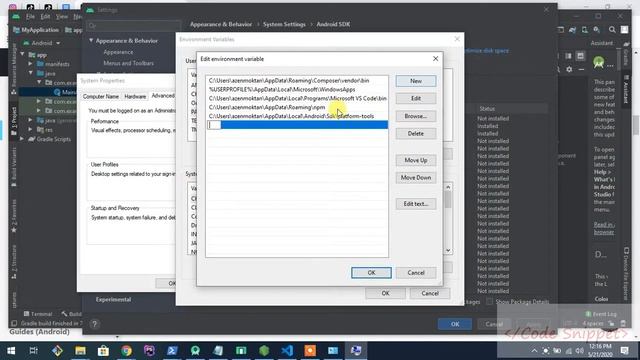Confirm with OK in Edit environment variable dialog
This screenshot has width=640, height=360.
[x=371, y=273]
